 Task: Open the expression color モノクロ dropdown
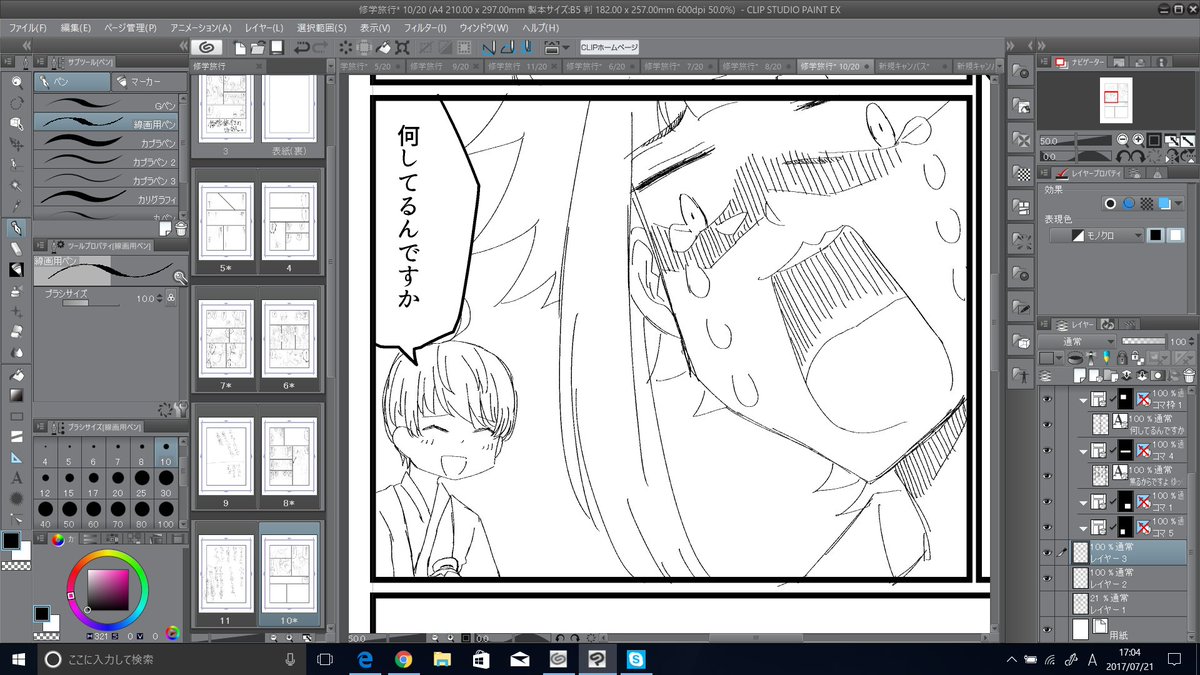(x=1096, y=236)
